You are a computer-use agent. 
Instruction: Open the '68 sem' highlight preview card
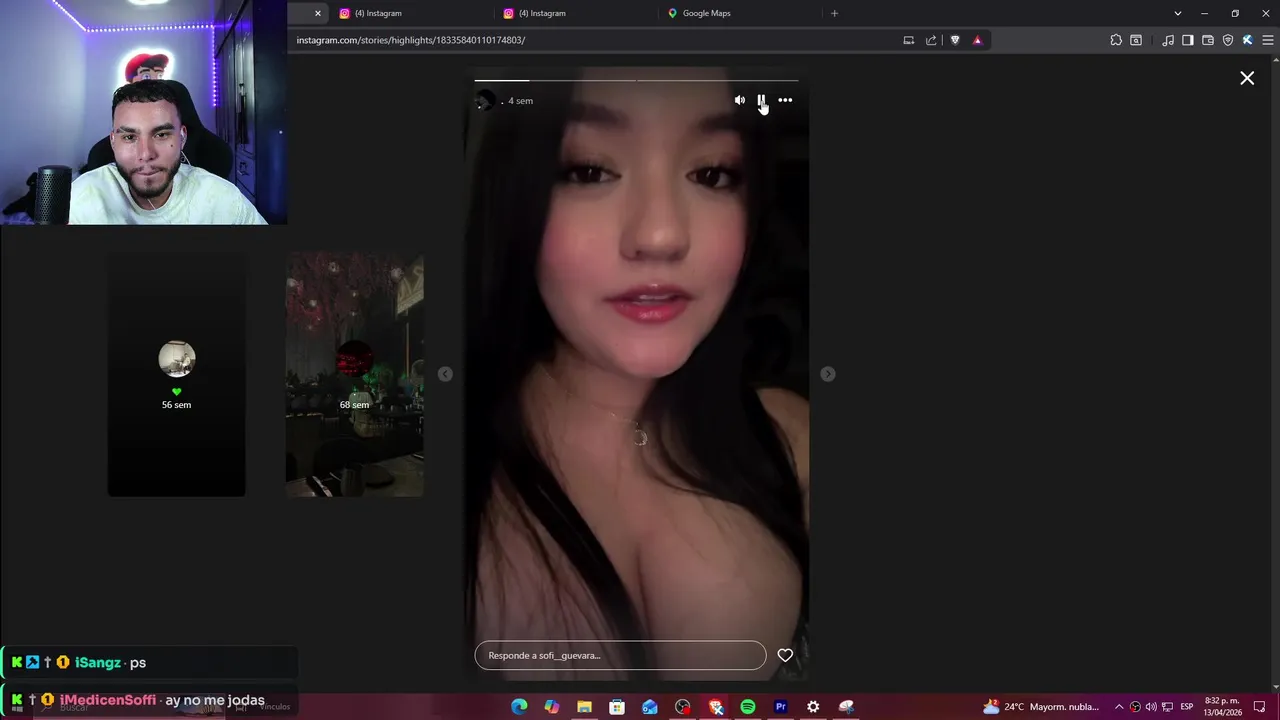(x=354, y=374)
